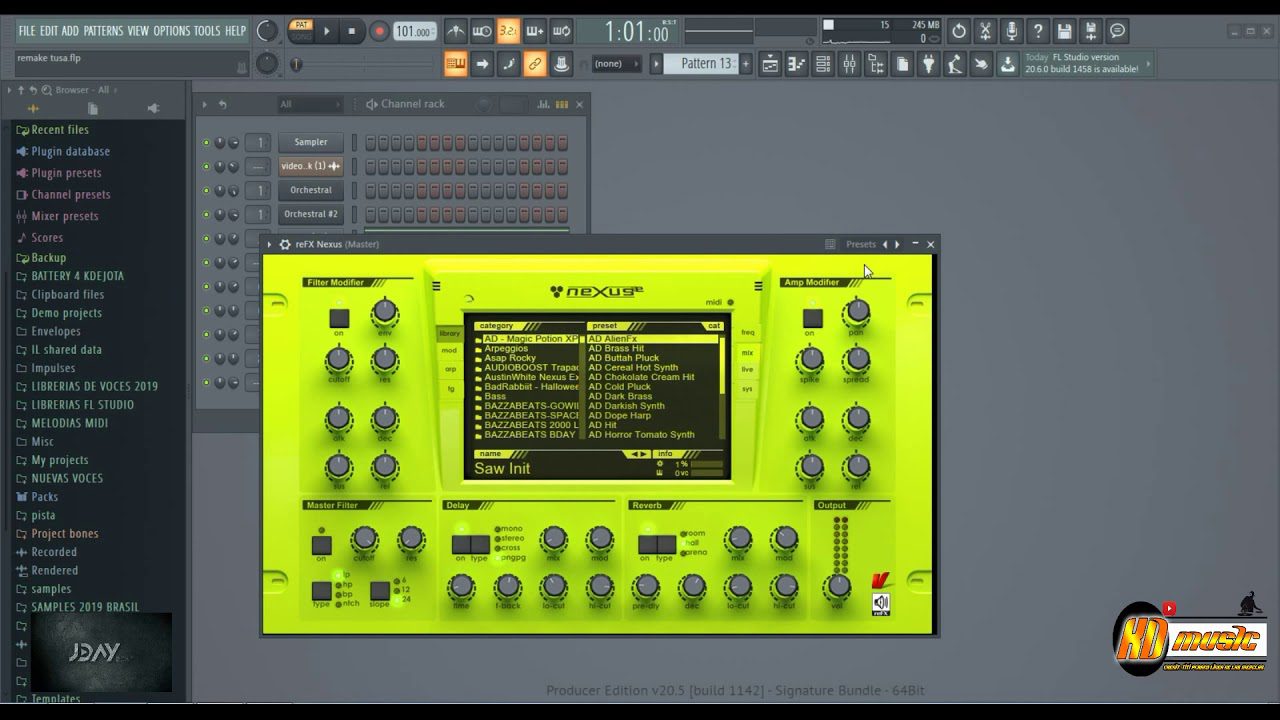1280x720 pixels.
Task: Switch to Nexus mod tab
Action: coord(450,351)
